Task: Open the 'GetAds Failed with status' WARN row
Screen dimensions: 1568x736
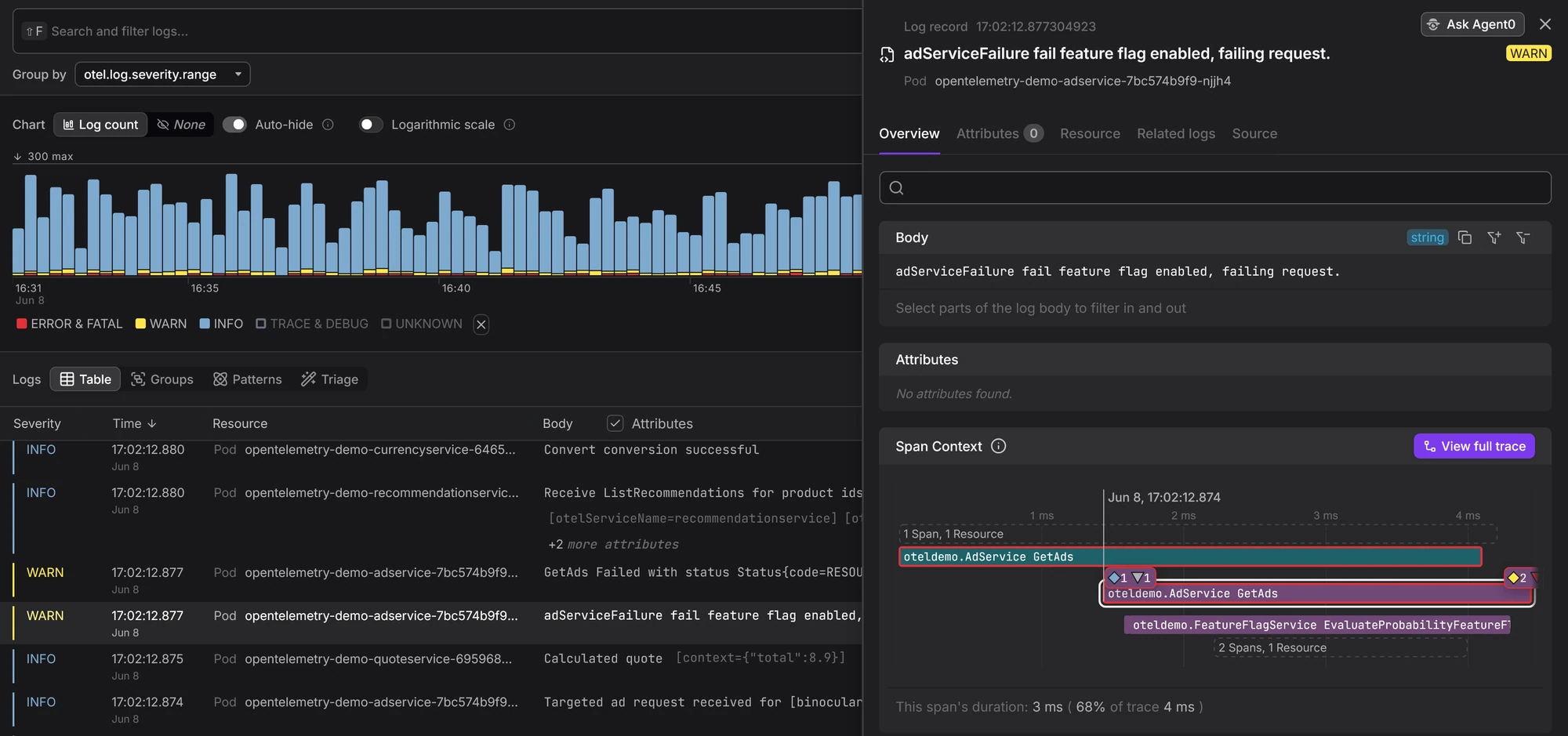Action: tap(431, 580)
